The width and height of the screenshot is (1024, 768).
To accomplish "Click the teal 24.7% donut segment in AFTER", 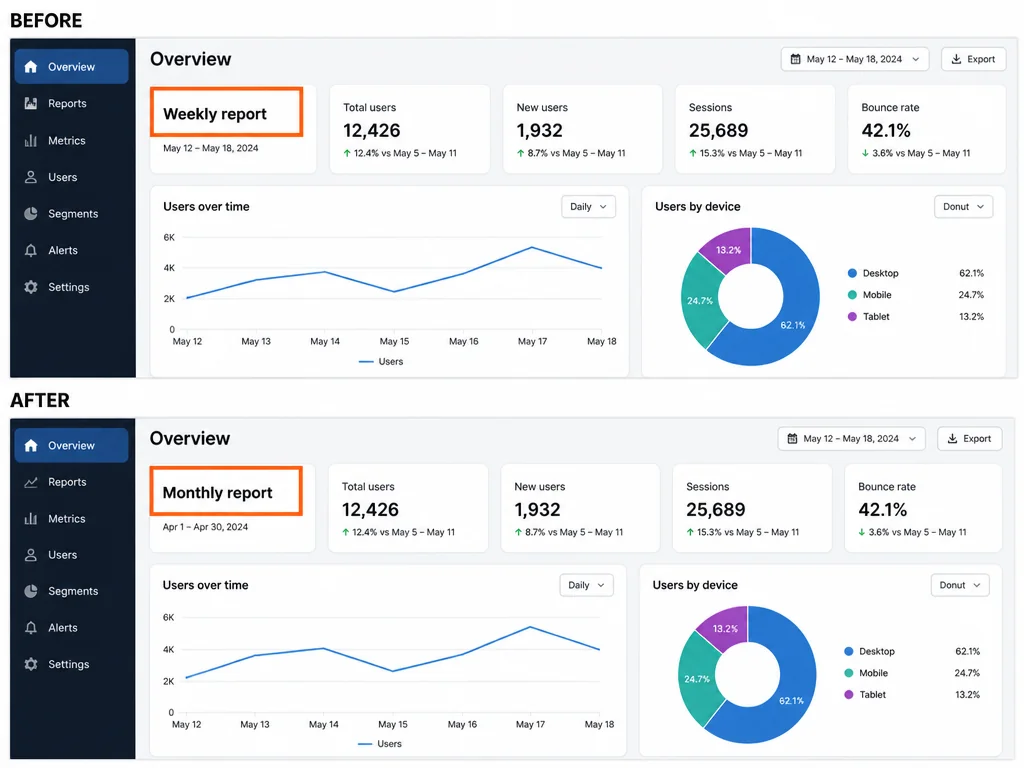I will (696, 679).
